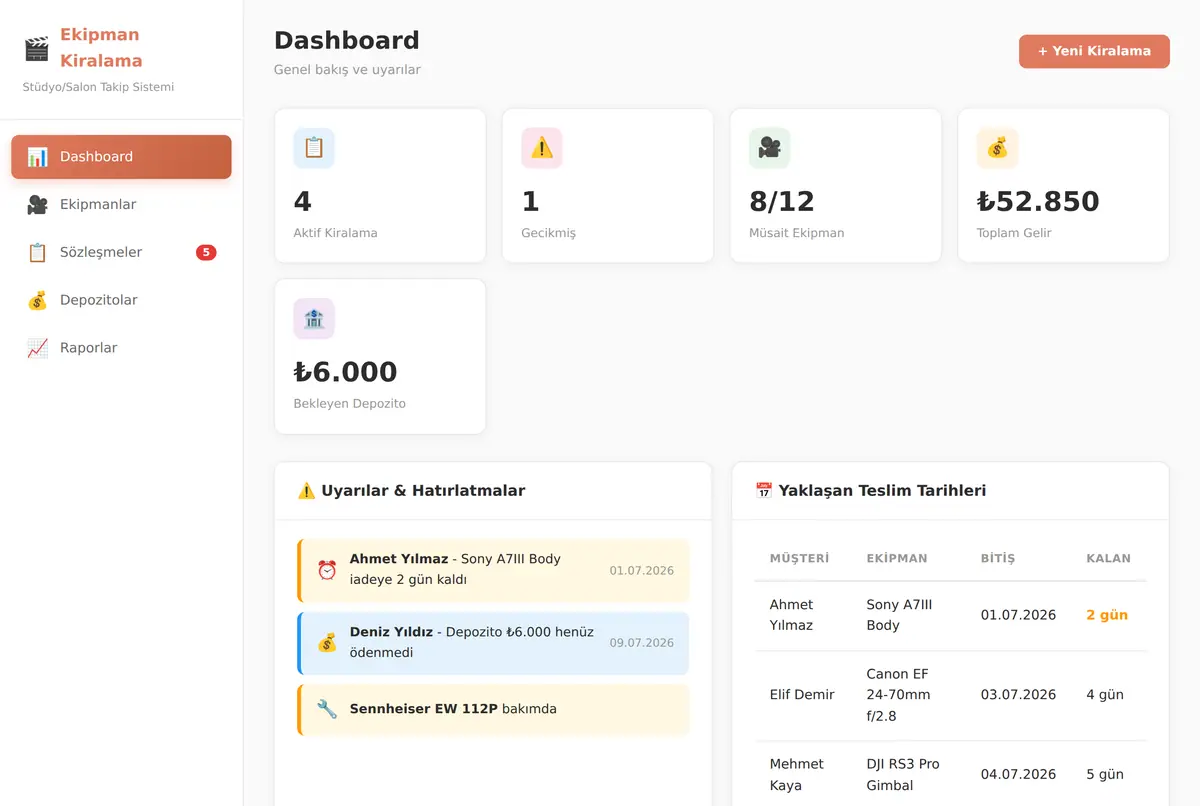Click the Depozitolar money bag icon
Viewport: 1200px width, 806px height.
37,300
